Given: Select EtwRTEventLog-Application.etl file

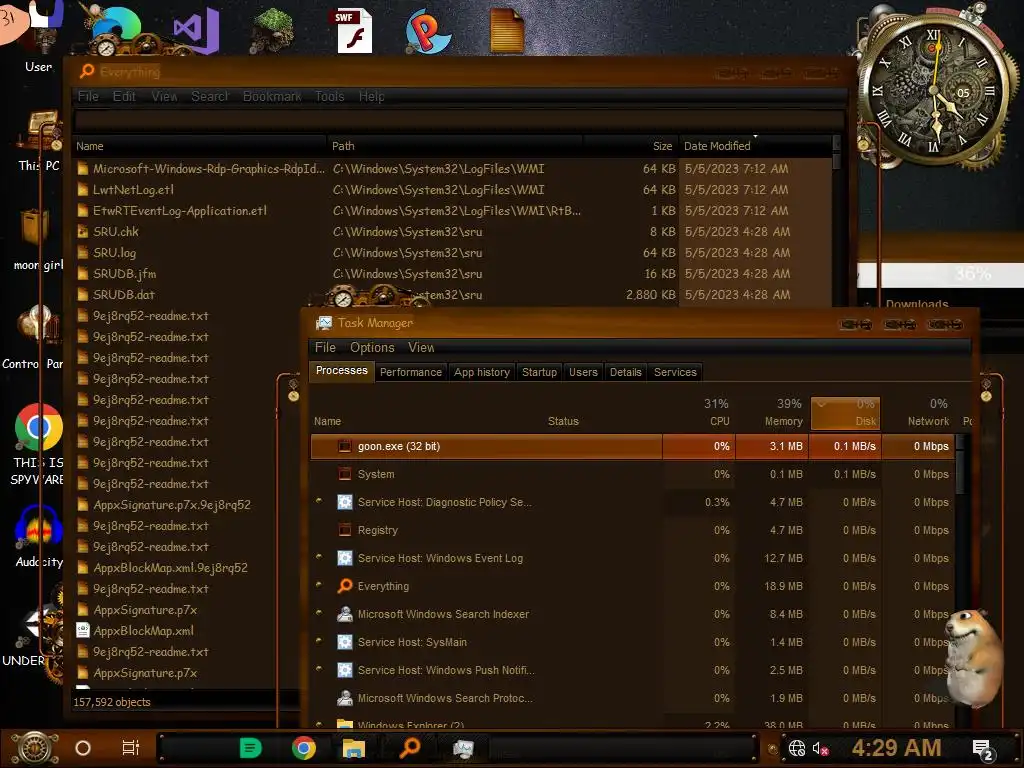Looking at the screenshot, I should pos(453,210).
